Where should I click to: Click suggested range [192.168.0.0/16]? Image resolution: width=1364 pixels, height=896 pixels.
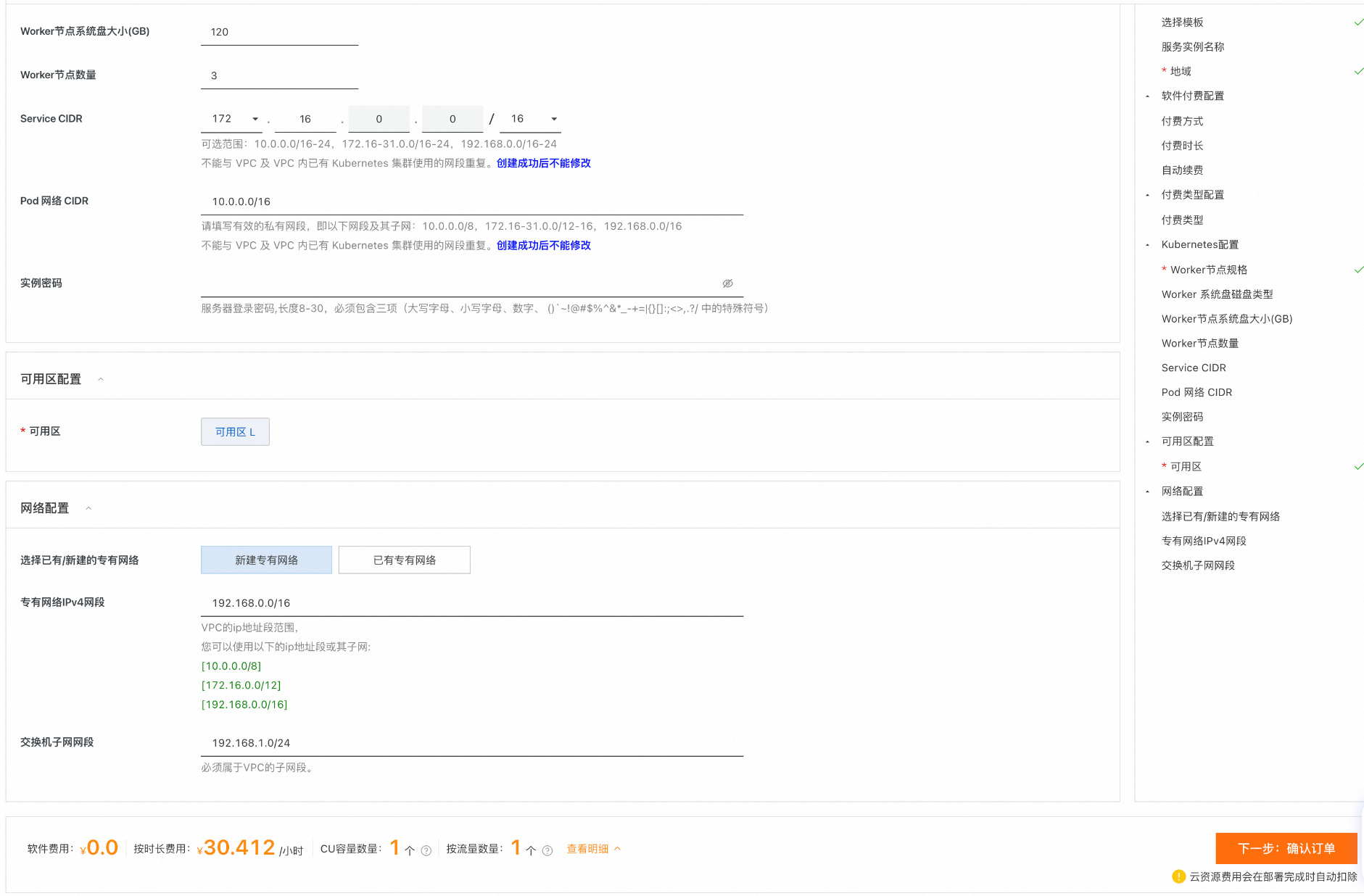point(244,705)
